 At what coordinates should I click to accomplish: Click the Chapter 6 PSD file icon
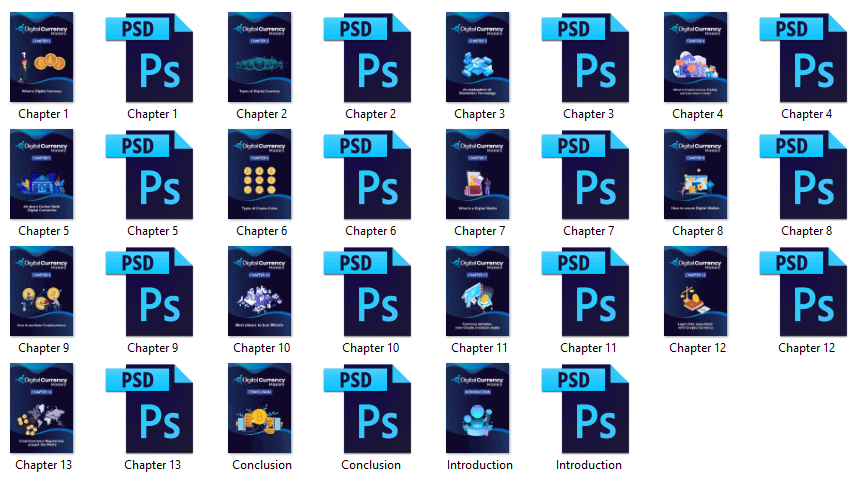tap(368, 175)
